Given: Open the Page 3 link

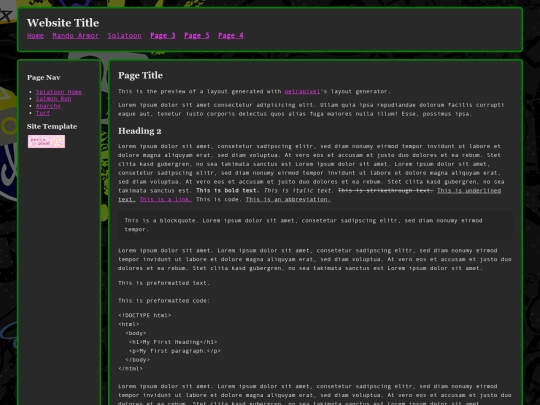Looking at the screenshot, I should point(163,35).
